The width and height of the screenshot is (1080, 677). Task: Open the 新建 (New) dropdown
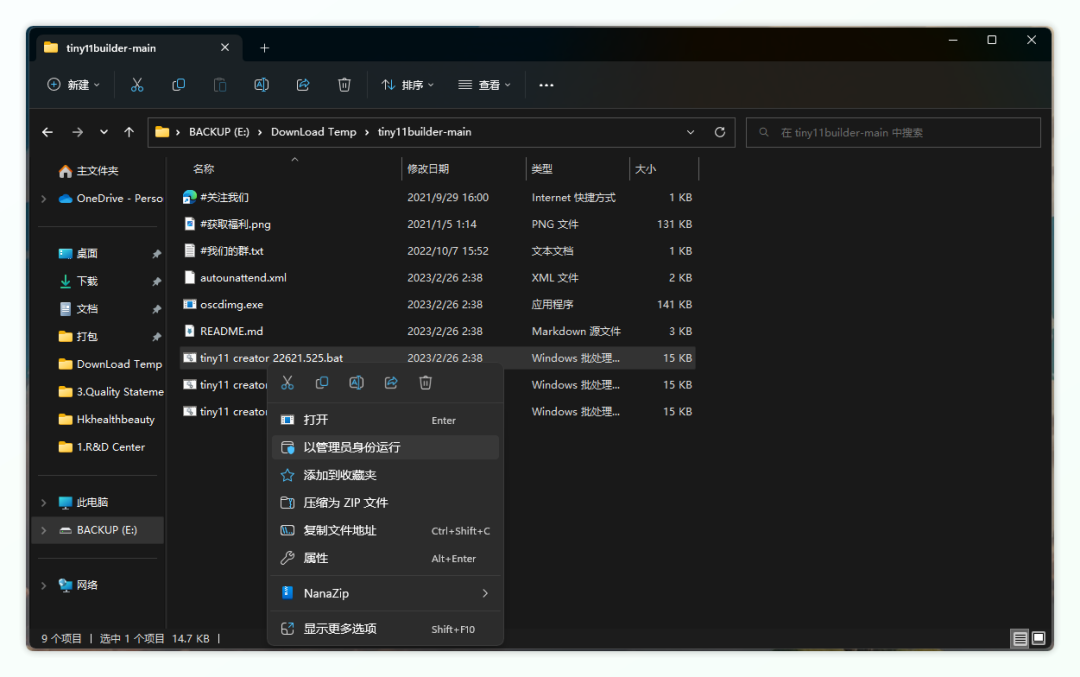tap(74, 85)
